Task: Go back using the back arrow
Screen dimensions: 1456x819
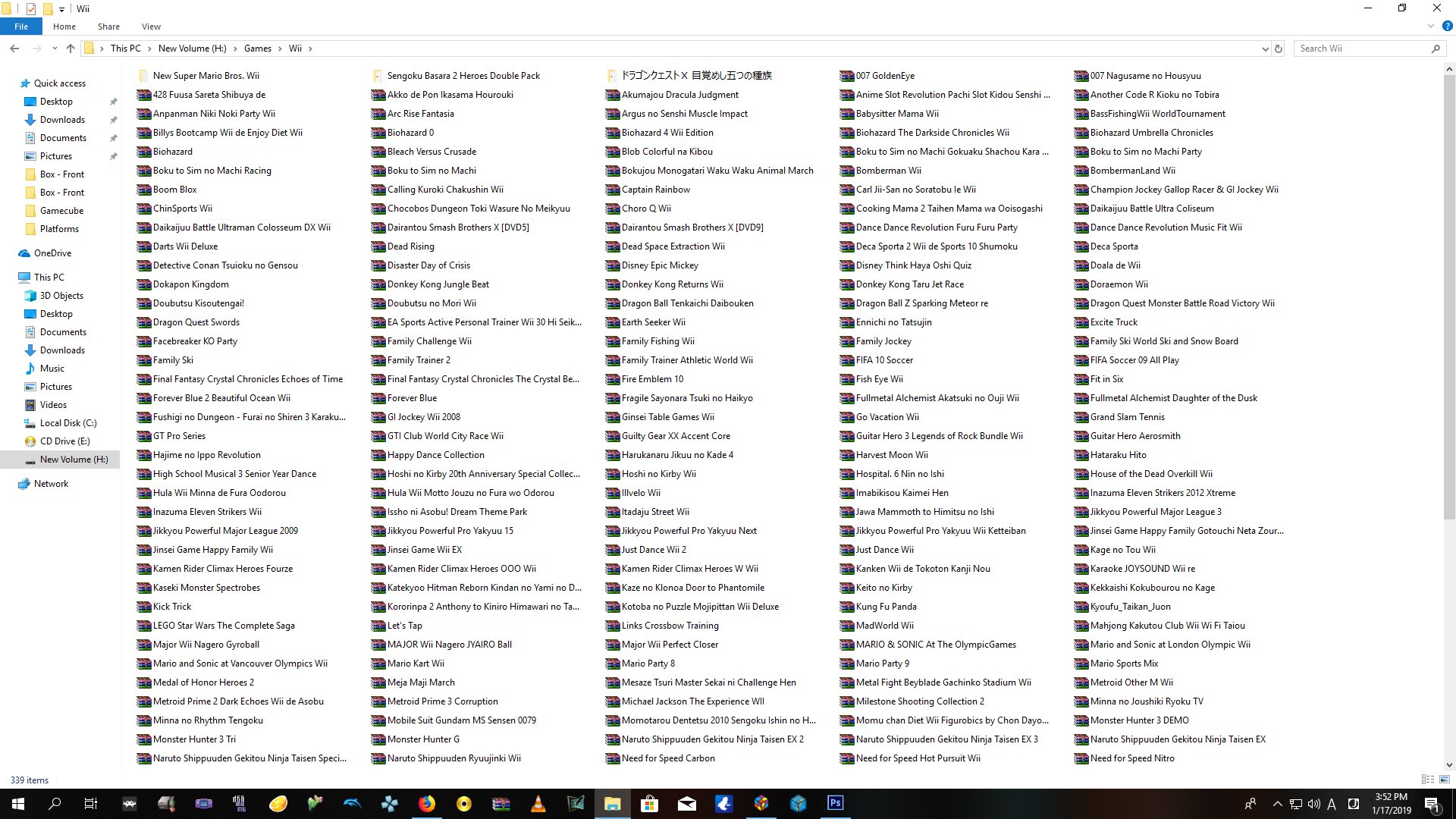Action: coord(14,49)
